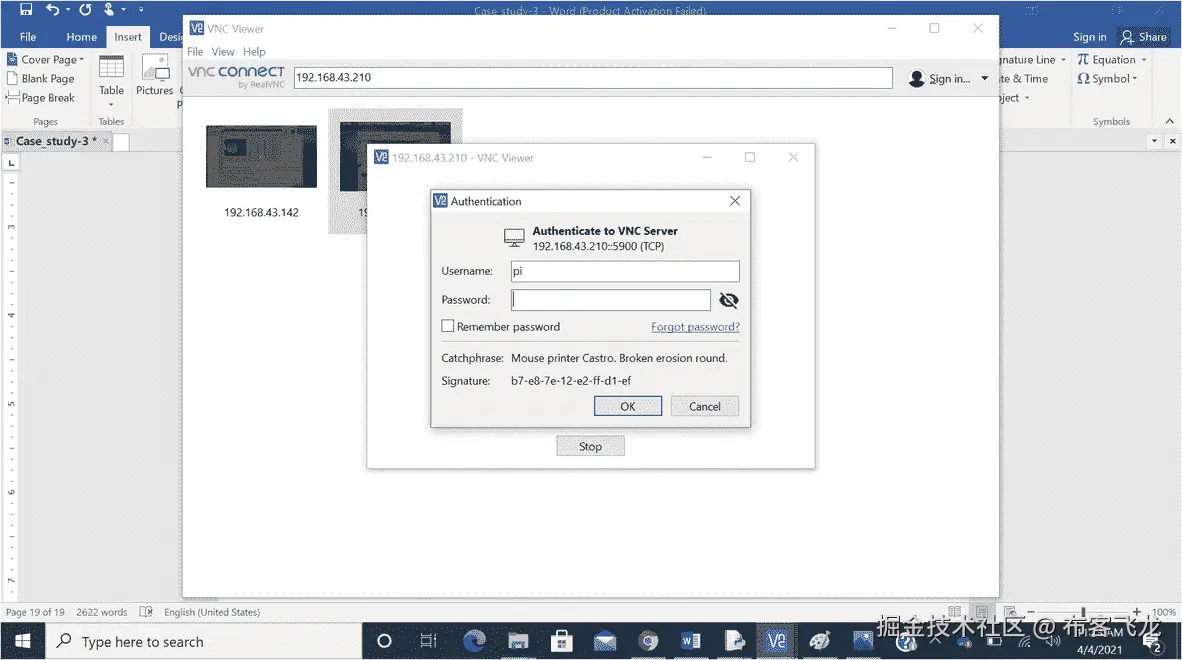Collapse the Word ribbon with chevron
1182x660 pixels.
(1169, 121)
